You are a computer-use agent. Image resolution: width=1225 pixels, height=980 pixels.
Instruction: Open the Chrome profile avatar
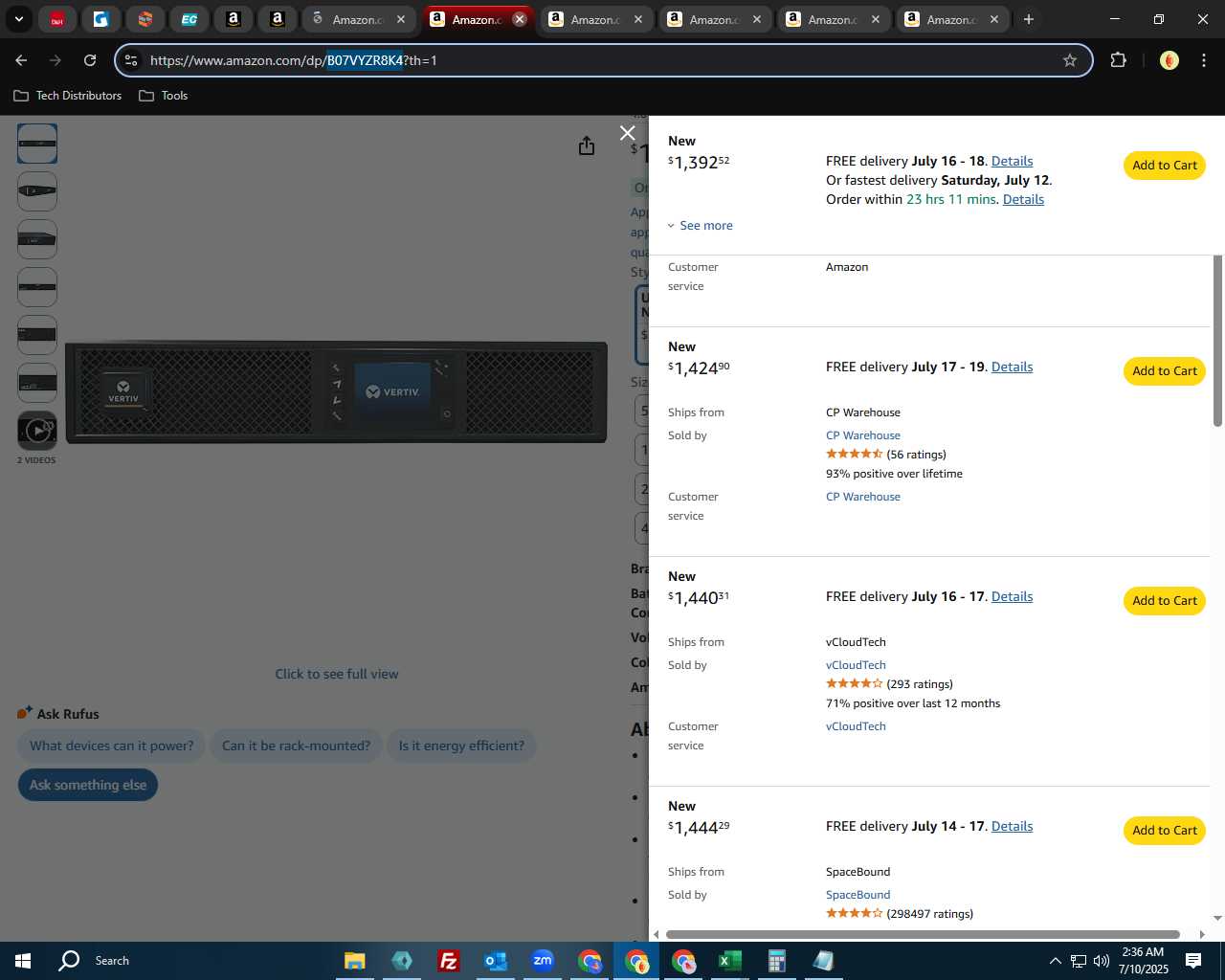pos(1169,60)
